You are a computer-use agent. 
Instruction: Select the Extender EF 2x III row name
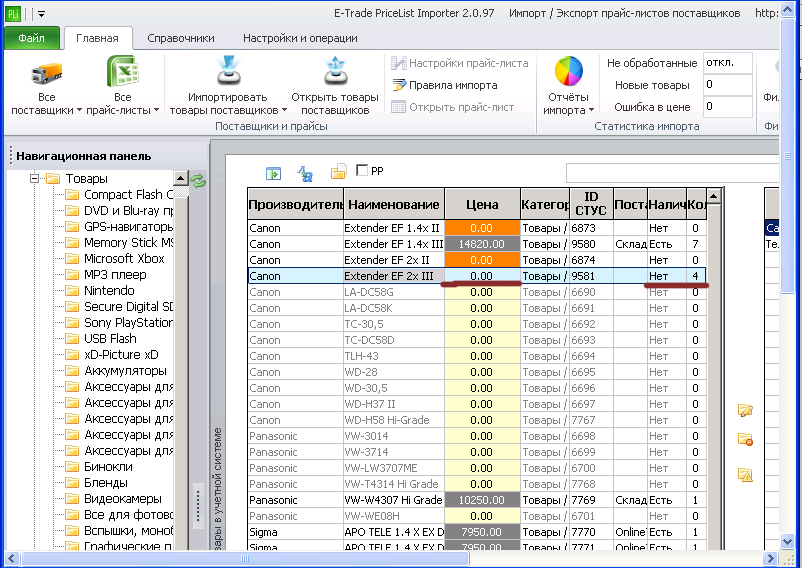(389, 276)
